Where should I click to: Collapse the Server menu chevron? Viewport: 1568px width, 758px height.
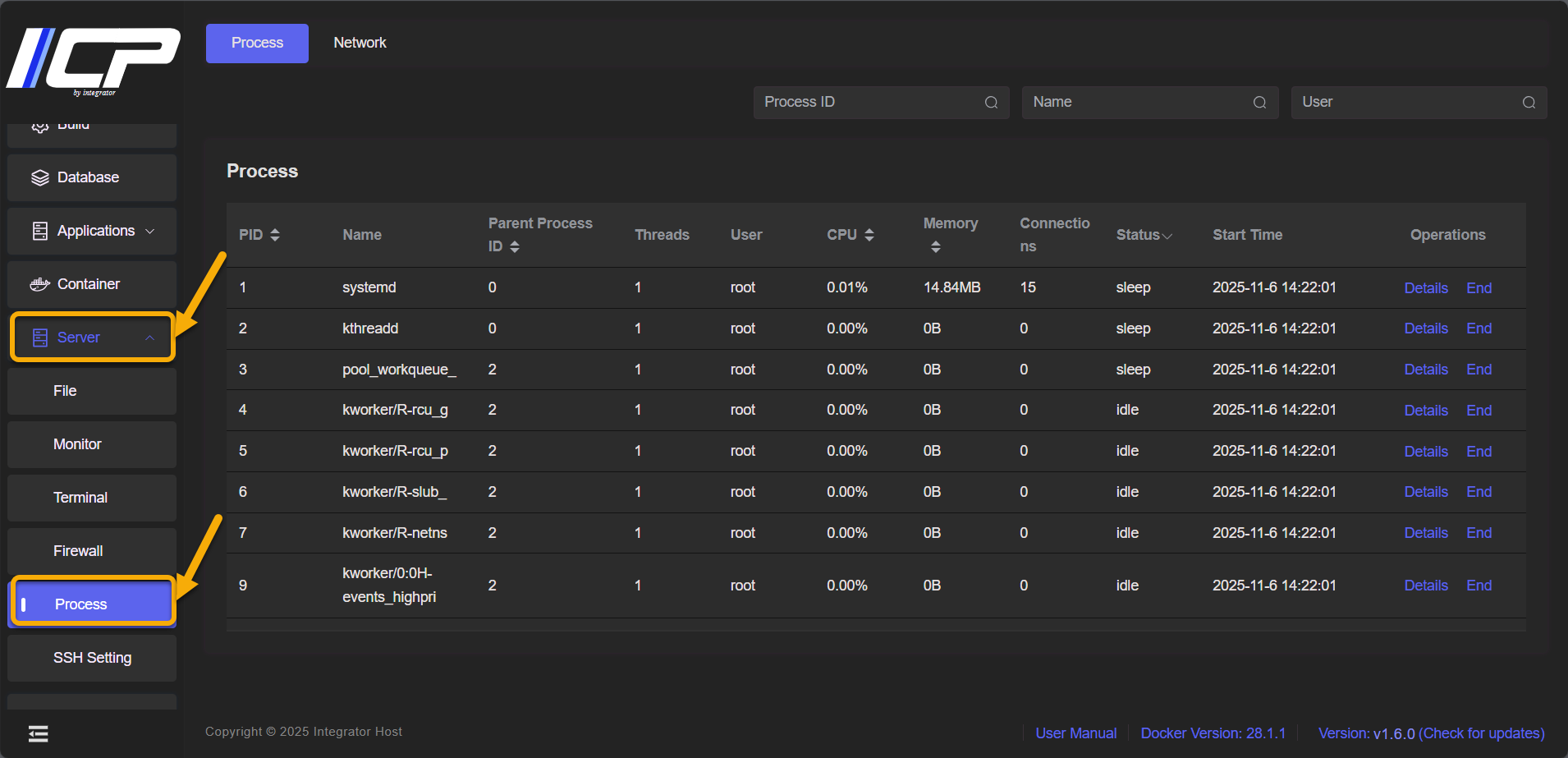[x=149, y=338]
